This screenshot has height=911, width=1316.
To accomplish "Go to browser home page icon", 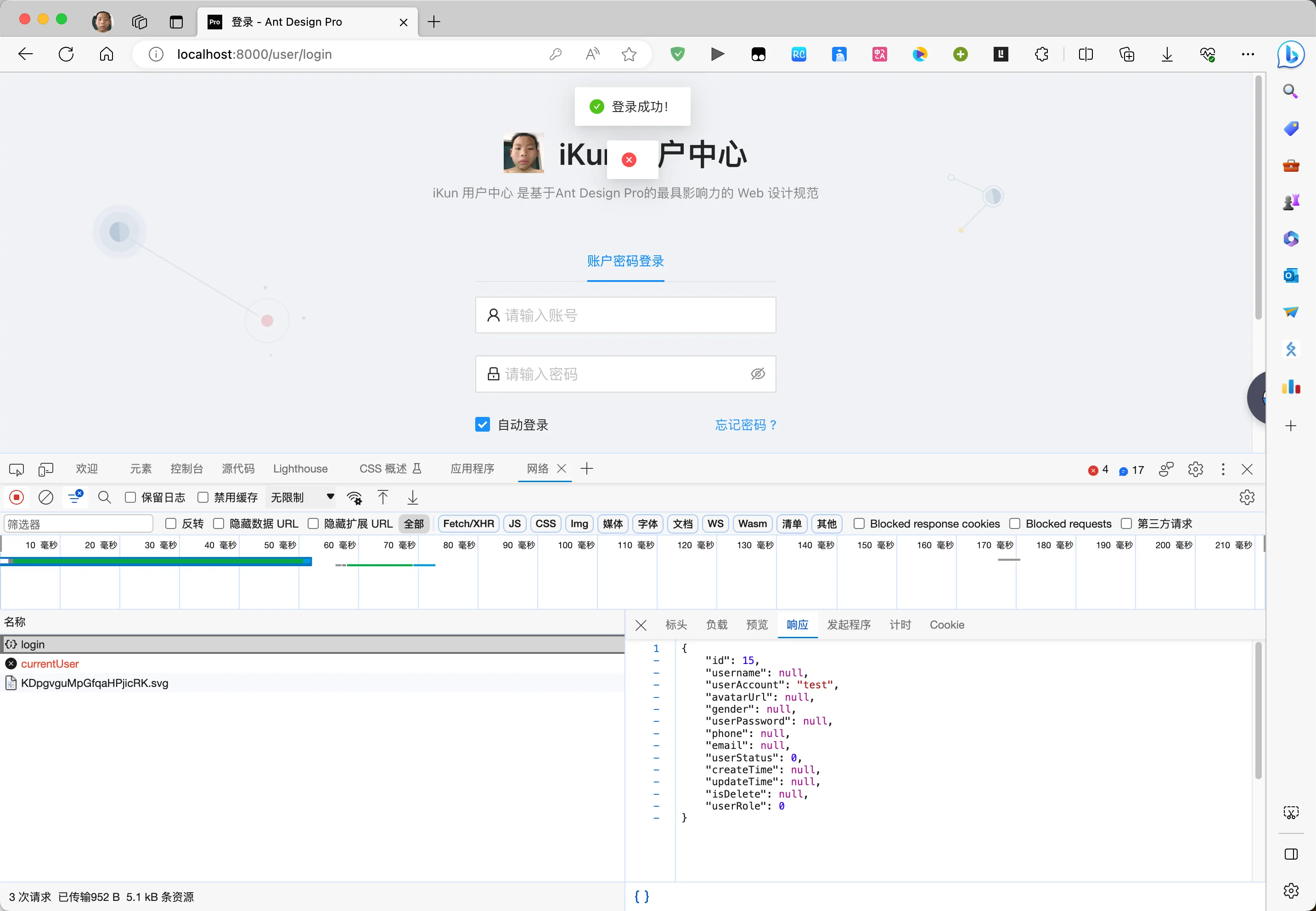I will pos(106,54).
